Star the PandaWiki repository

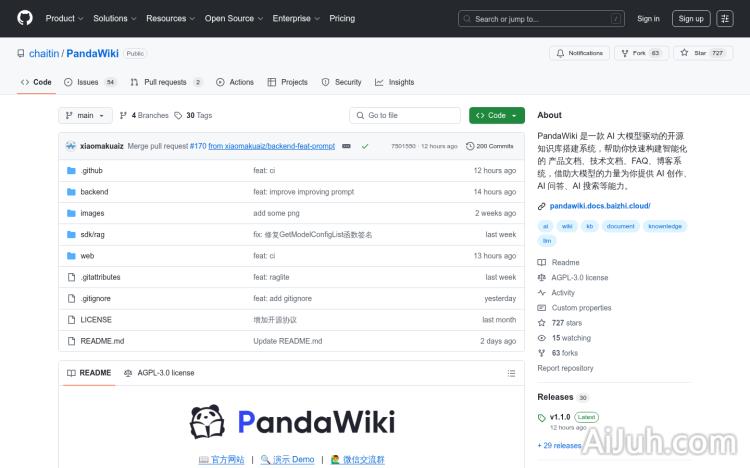click(x=703, y=53)
